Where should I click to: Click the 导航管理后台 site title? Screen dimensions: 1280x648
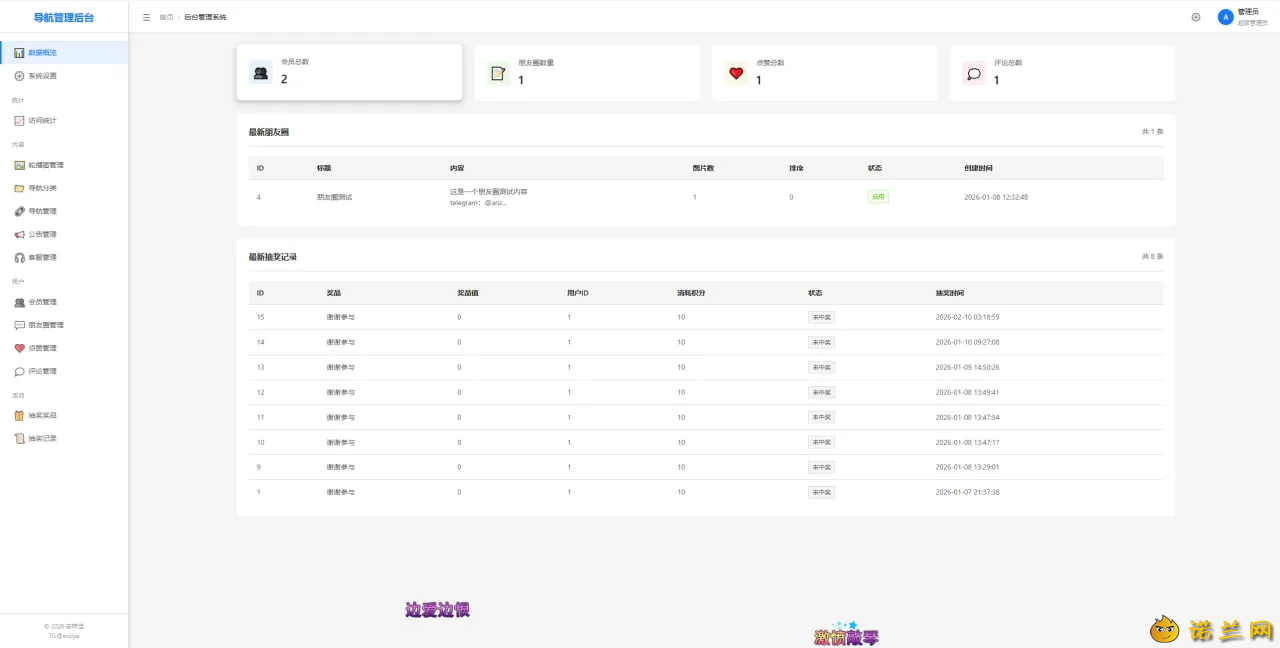64,17
